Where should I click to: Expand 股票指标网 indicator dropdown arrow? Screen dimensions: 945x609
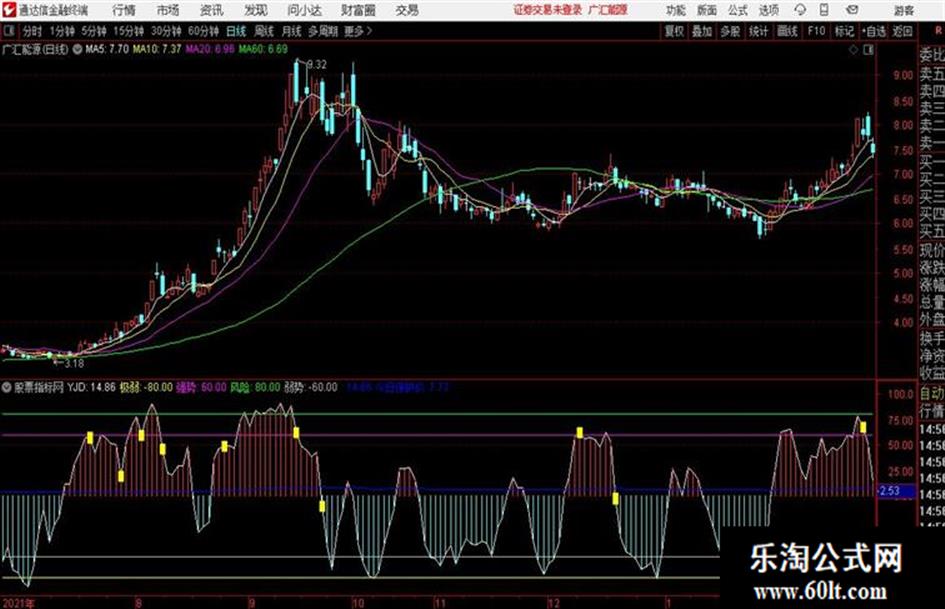[7, 387]
